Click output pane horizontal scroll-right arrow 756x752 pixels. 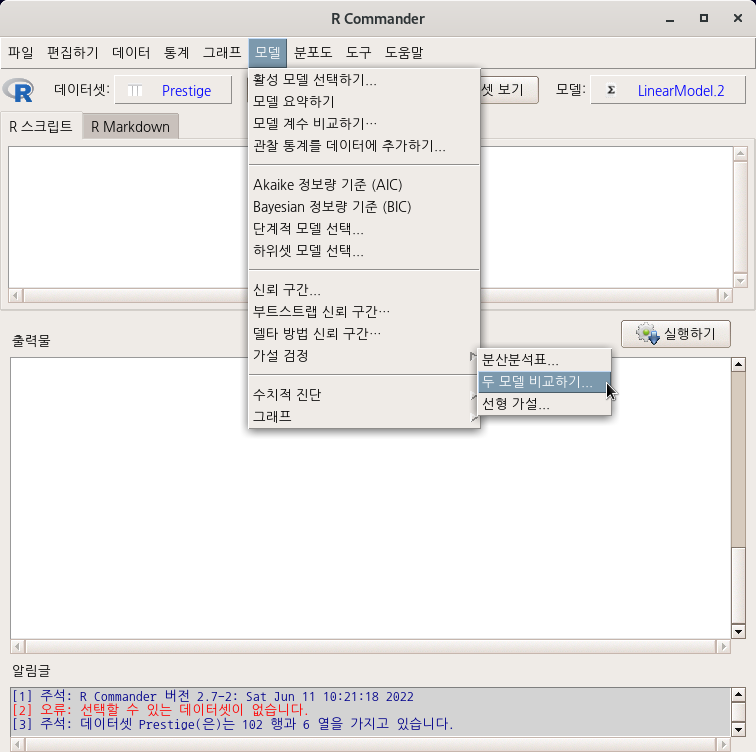pyautogui.click(x=723, y=646)
